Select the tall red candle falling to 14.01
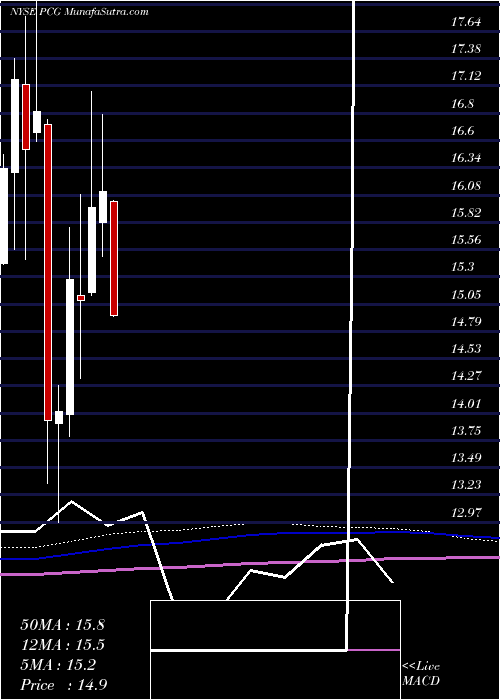This screenshot has width=500, height=700. [x=48, y=272]
